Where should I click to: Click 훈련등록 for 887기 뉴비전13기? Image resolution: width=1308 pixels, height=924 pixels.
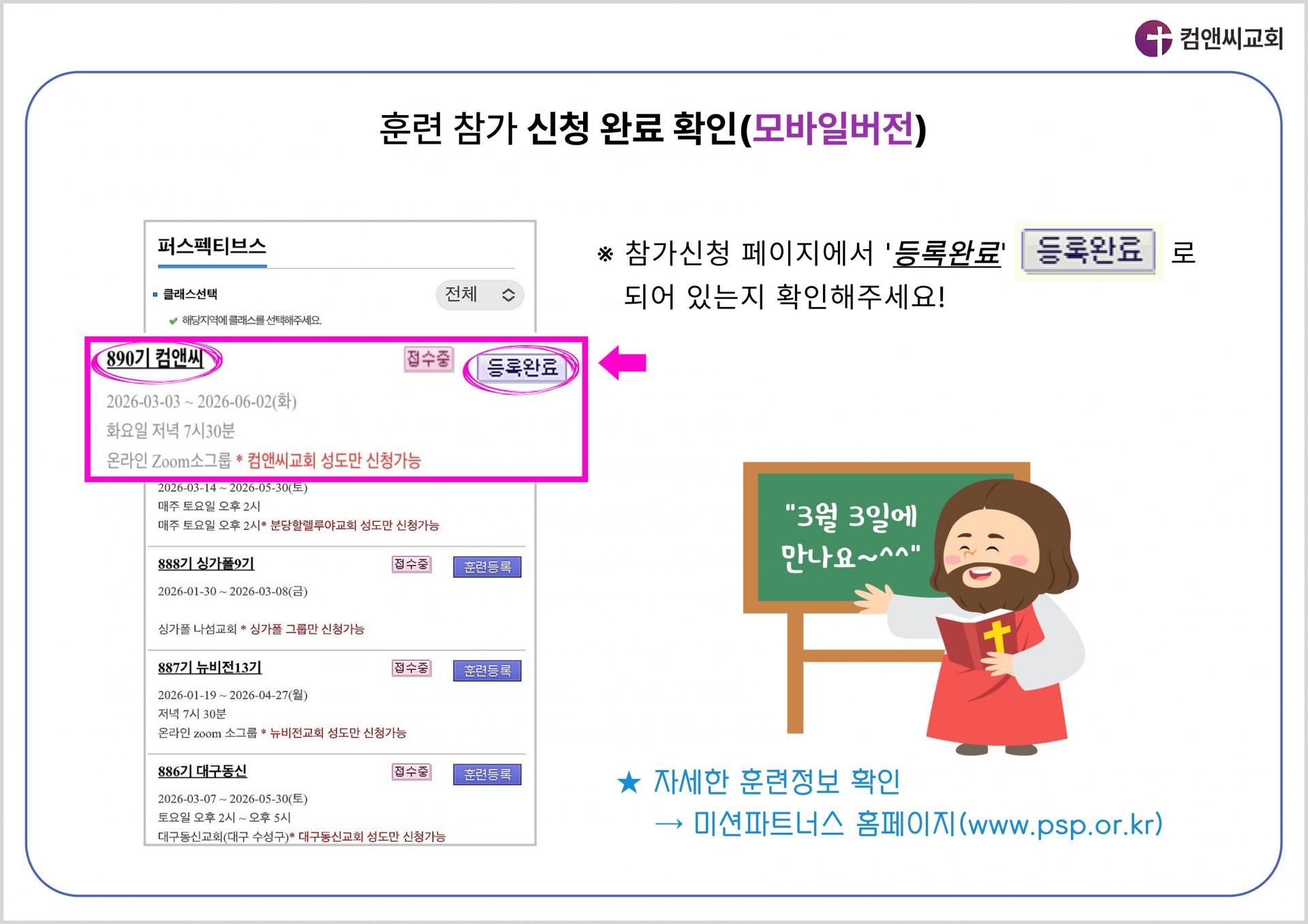coord(487,671)
